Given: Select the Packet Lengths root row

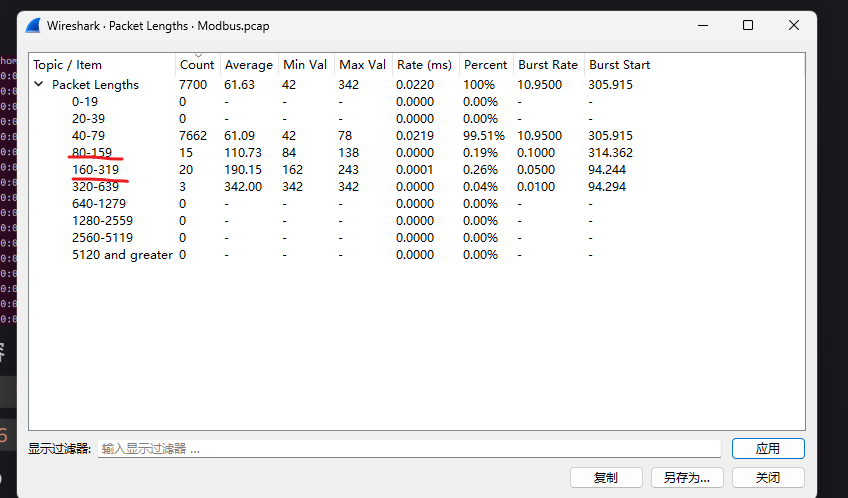Looking at the screenshot, I should click(416, 85).
